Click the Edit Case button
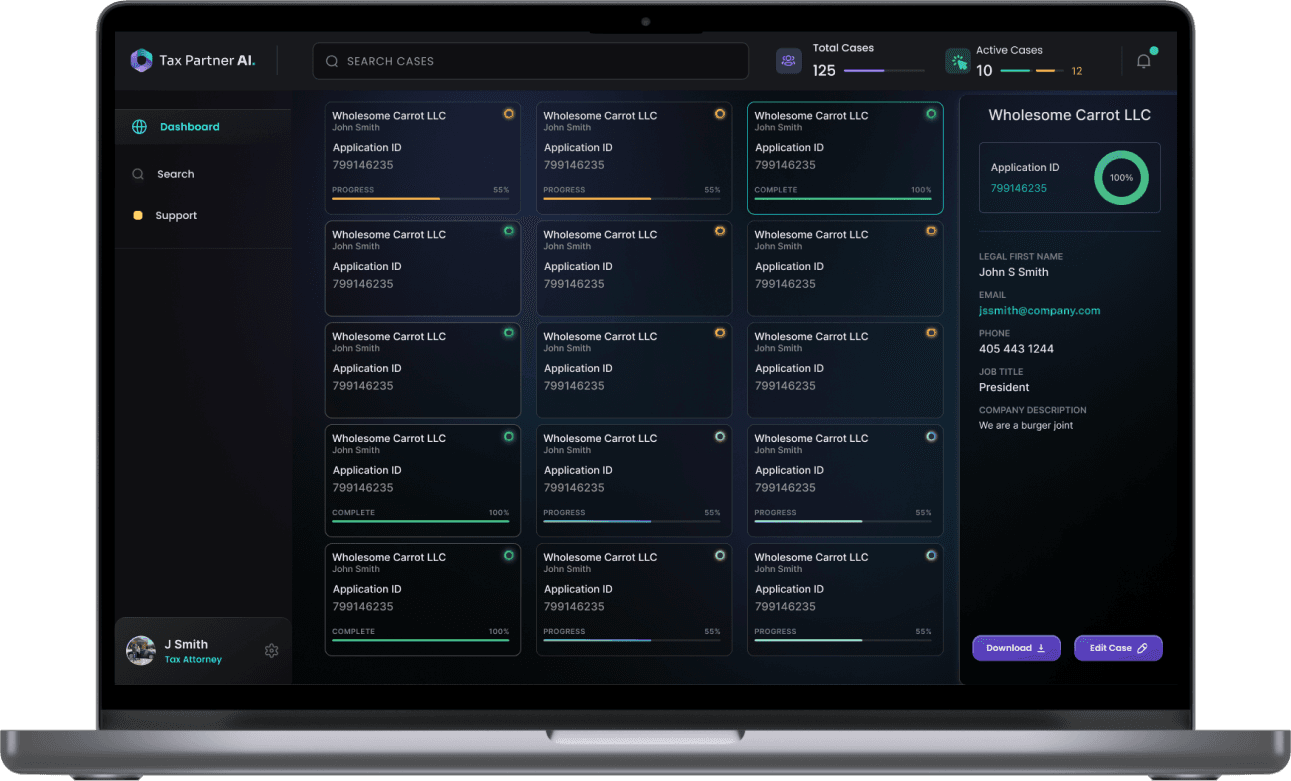Screen dimensions: 1291x781 1118,648
